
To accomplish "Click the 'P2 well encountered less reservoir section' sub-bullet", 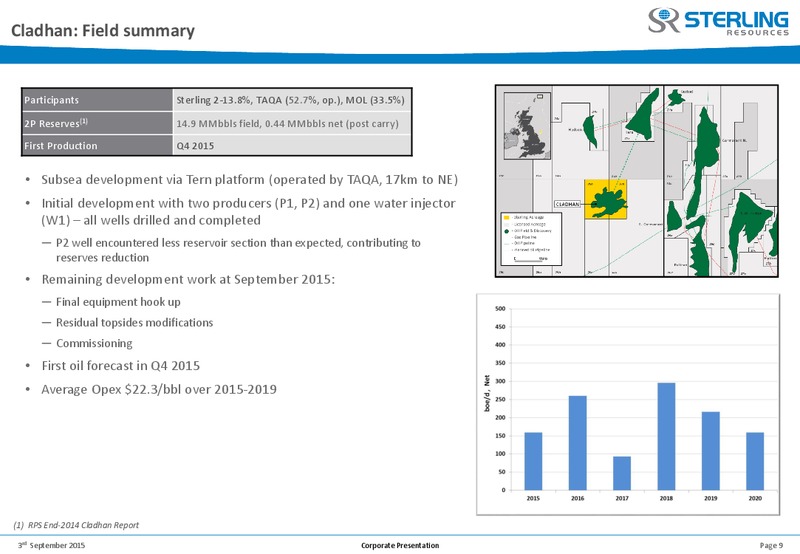I will click(x=238, y=250).
